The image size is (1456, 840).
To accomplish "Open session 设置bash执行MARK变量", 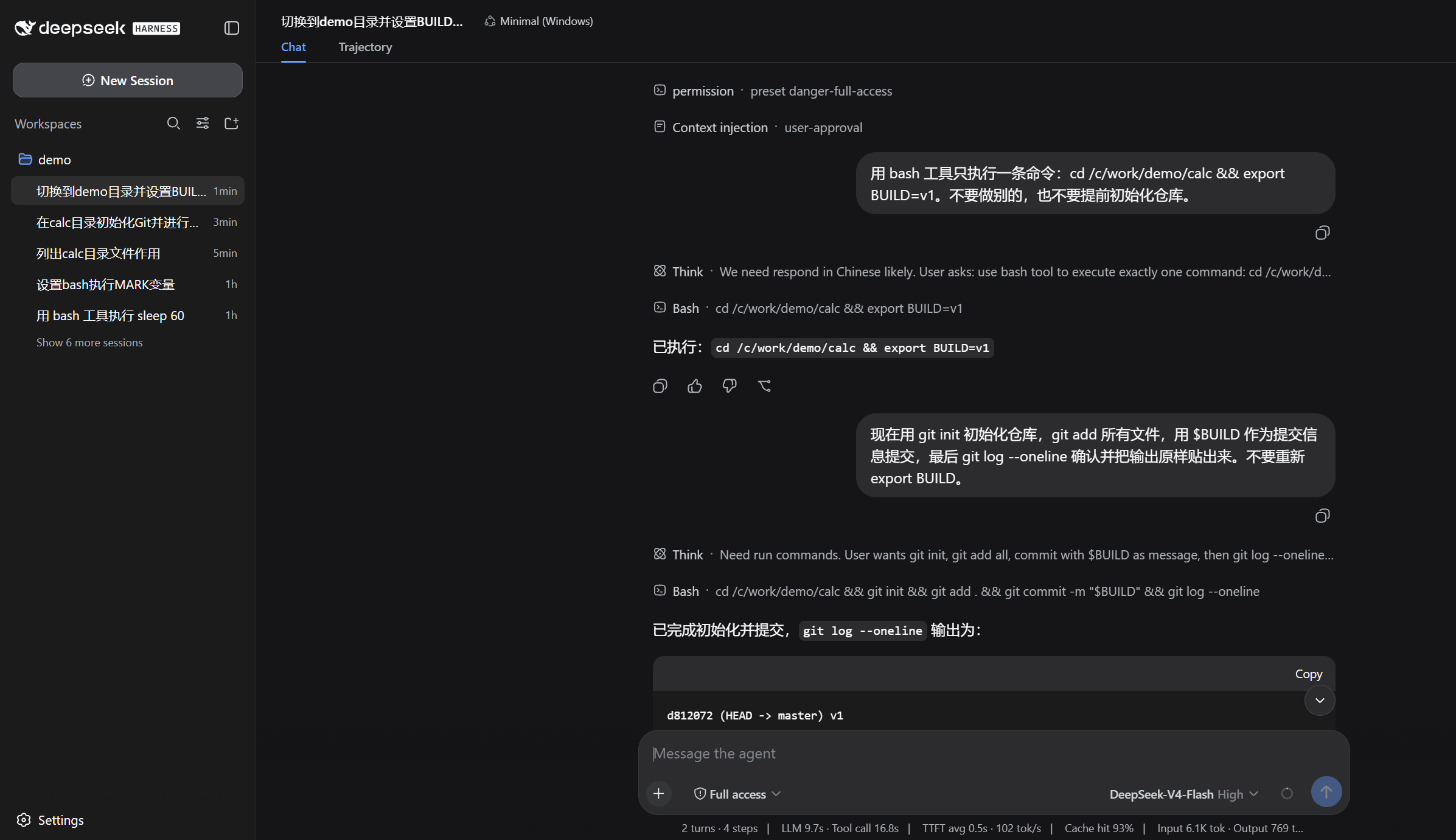I will tap(127, 284).
